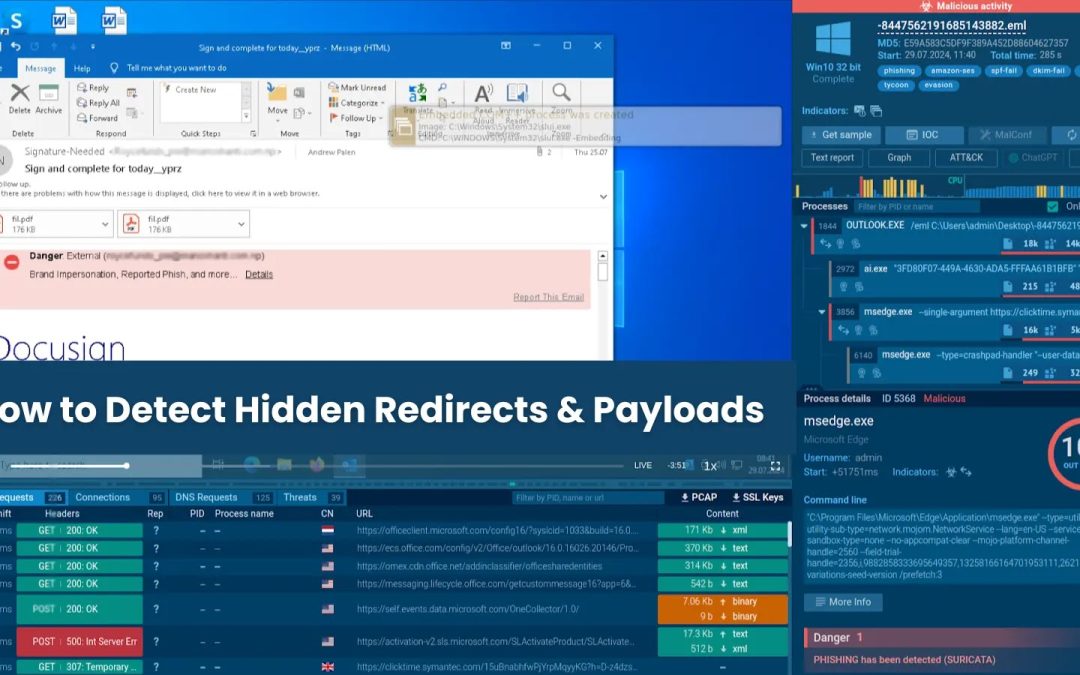This screenshot has height=675, width=1080.
Task: Select the Help ribbon tab
Action: click(x=82, y=68)
